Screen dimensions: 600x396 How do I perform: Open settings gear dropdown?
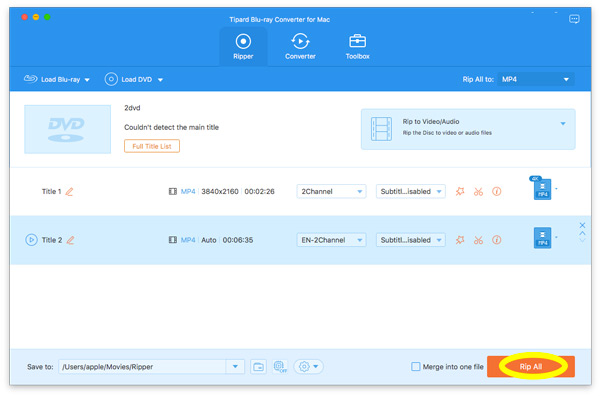click(308, 367)
